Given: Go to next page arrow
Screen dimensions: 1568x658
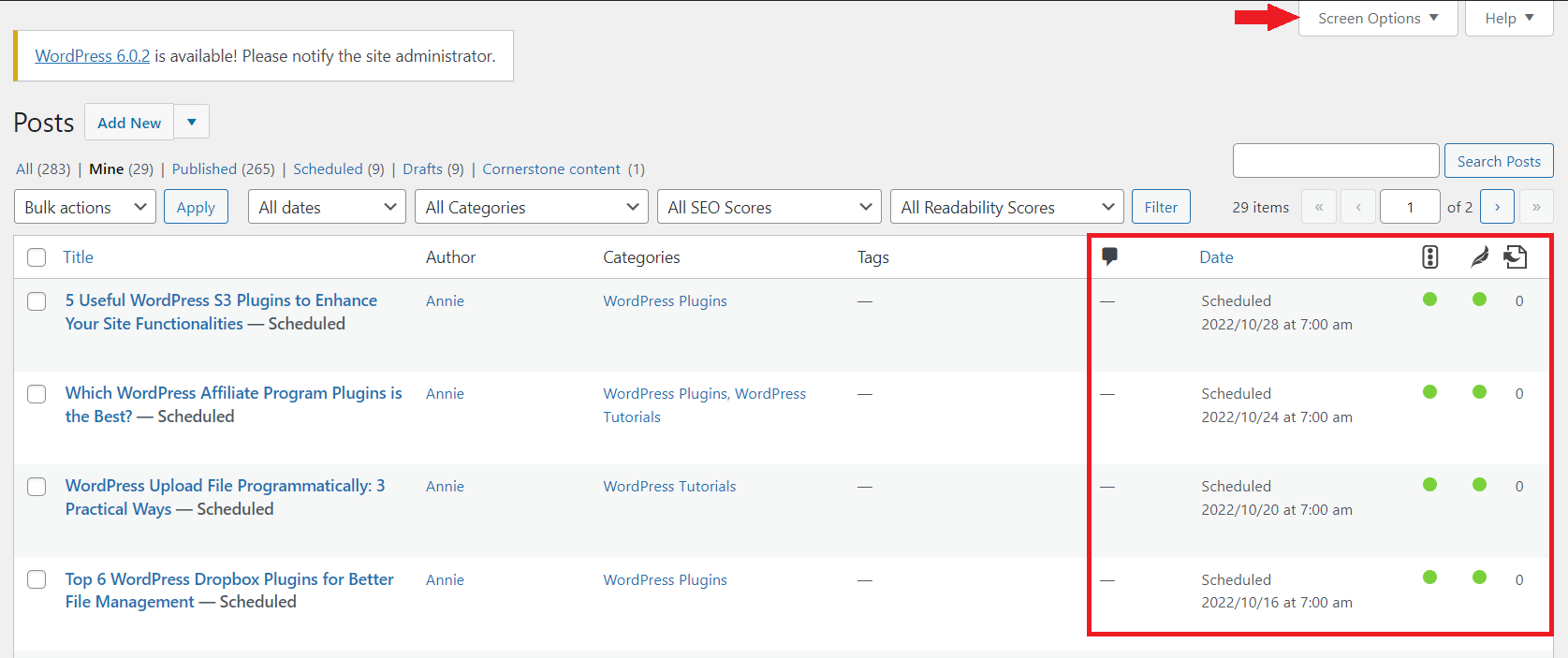Looking at the screenshot, I should coord(1497,207).
